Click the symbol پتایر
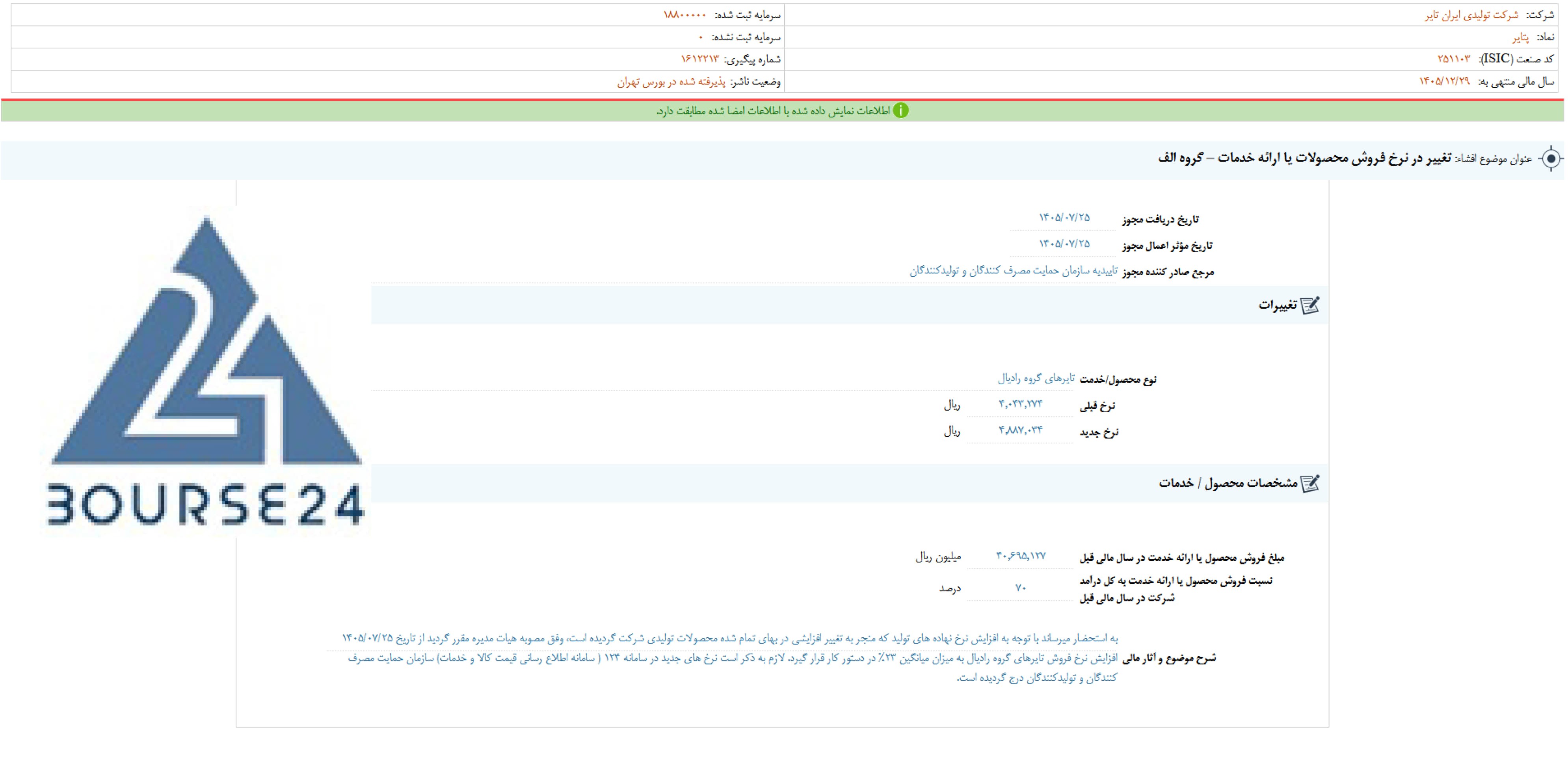Viewport: 1568px width, 767px height. point(1520,37)
